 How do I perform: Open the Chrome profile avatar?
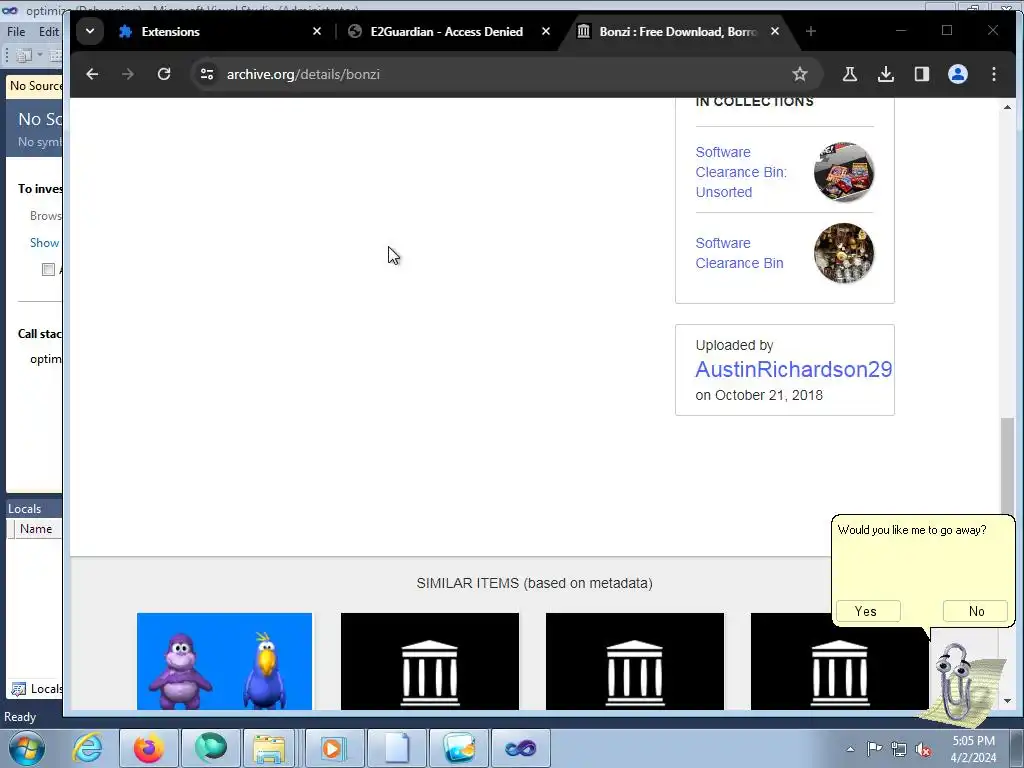click(x=957, y=74)
